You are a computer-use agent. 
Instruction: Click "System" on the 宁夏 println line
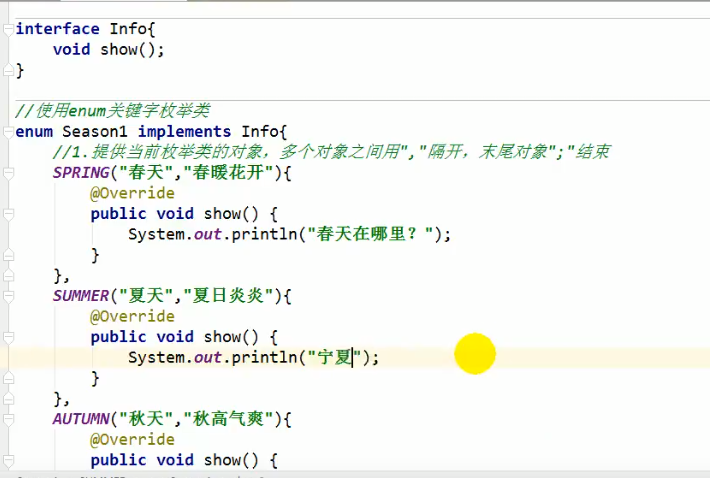(157, 357)
